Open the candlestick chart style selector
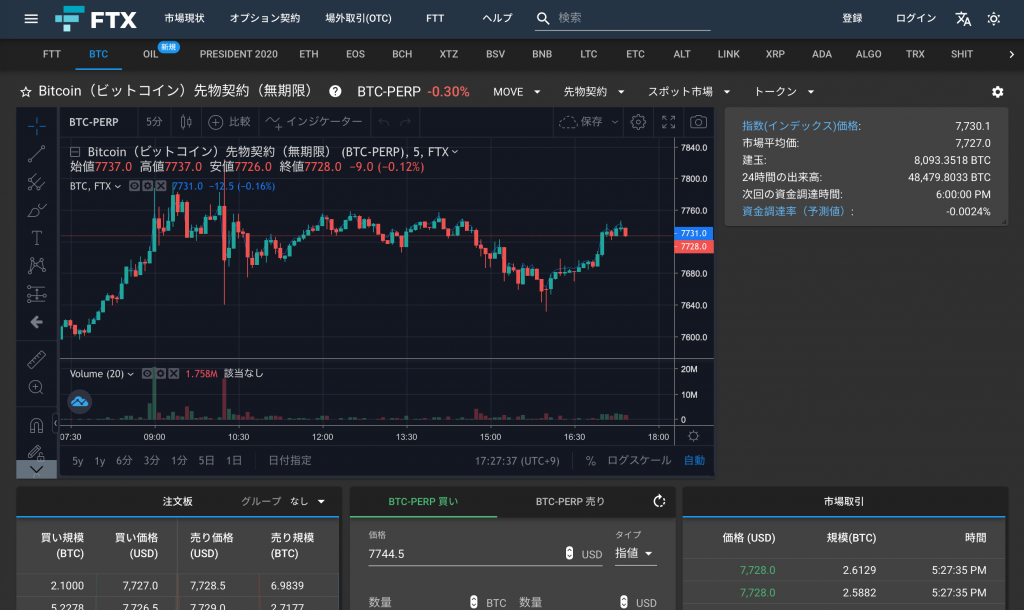This screenshot has height=610, width=1024. coord(186,122)
